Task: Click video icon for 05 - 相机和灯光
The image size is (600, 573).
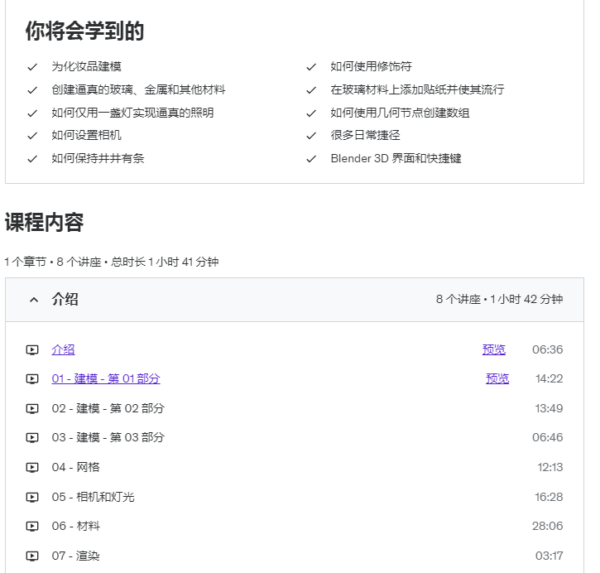Action: tap(32, 497)
